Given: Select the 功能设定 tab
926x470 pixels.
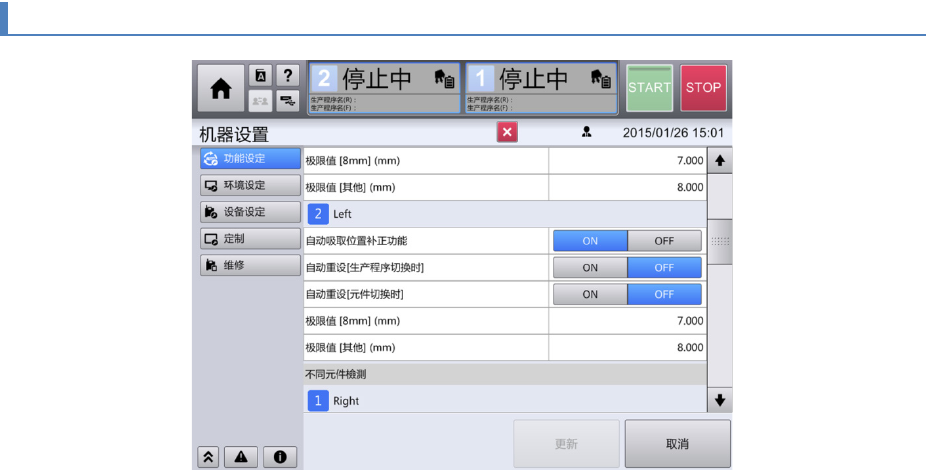Looking at the screenshot, I should coord(250,158).
